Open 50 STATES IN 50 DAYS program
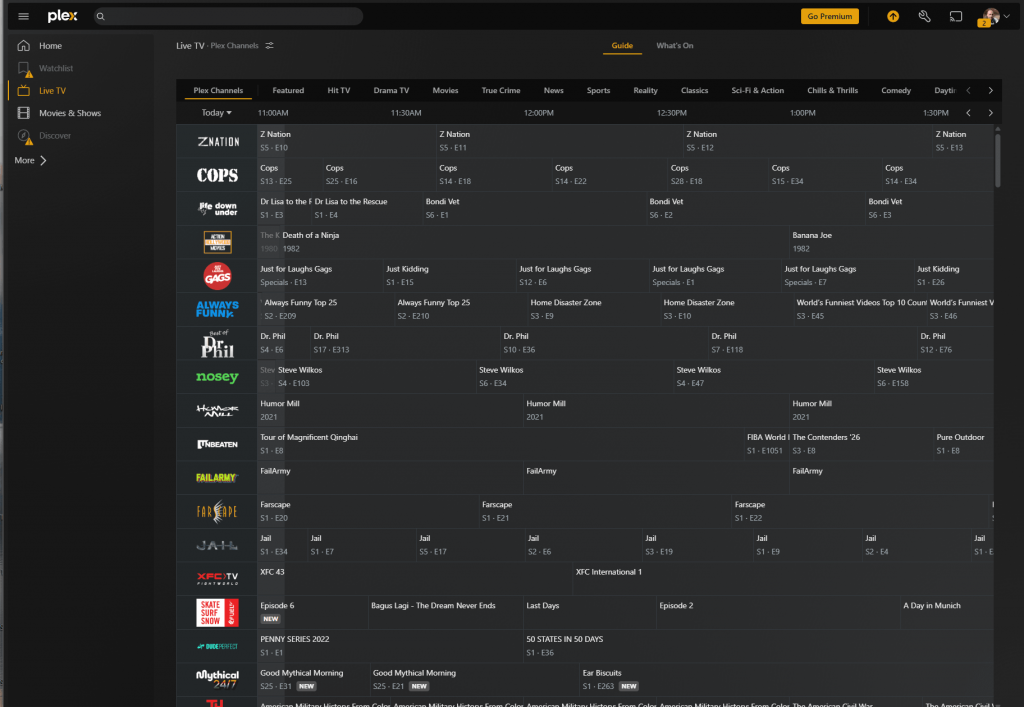 pyautogui.click(x=758, y=646)
